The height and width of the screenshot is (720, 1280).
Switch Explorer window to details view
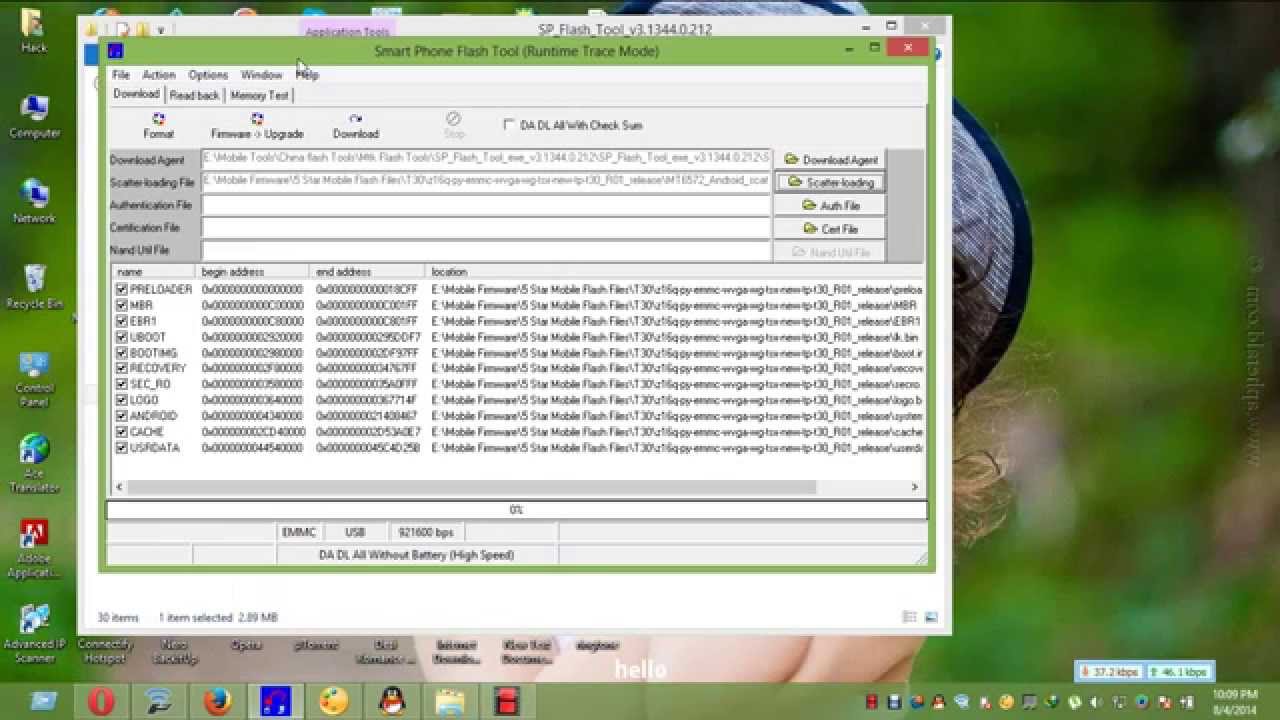pos(909,618)
